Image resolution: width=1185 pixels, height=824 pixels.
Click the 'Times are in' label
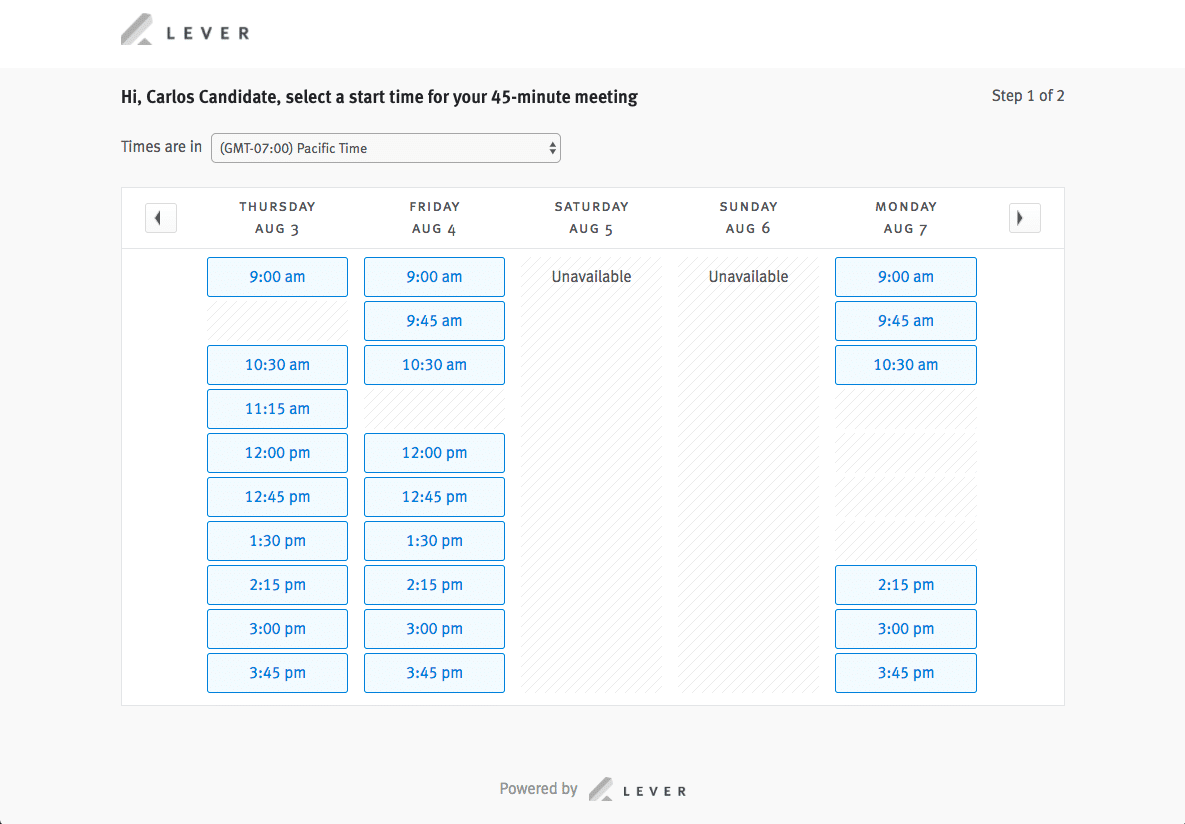point(162,147)
